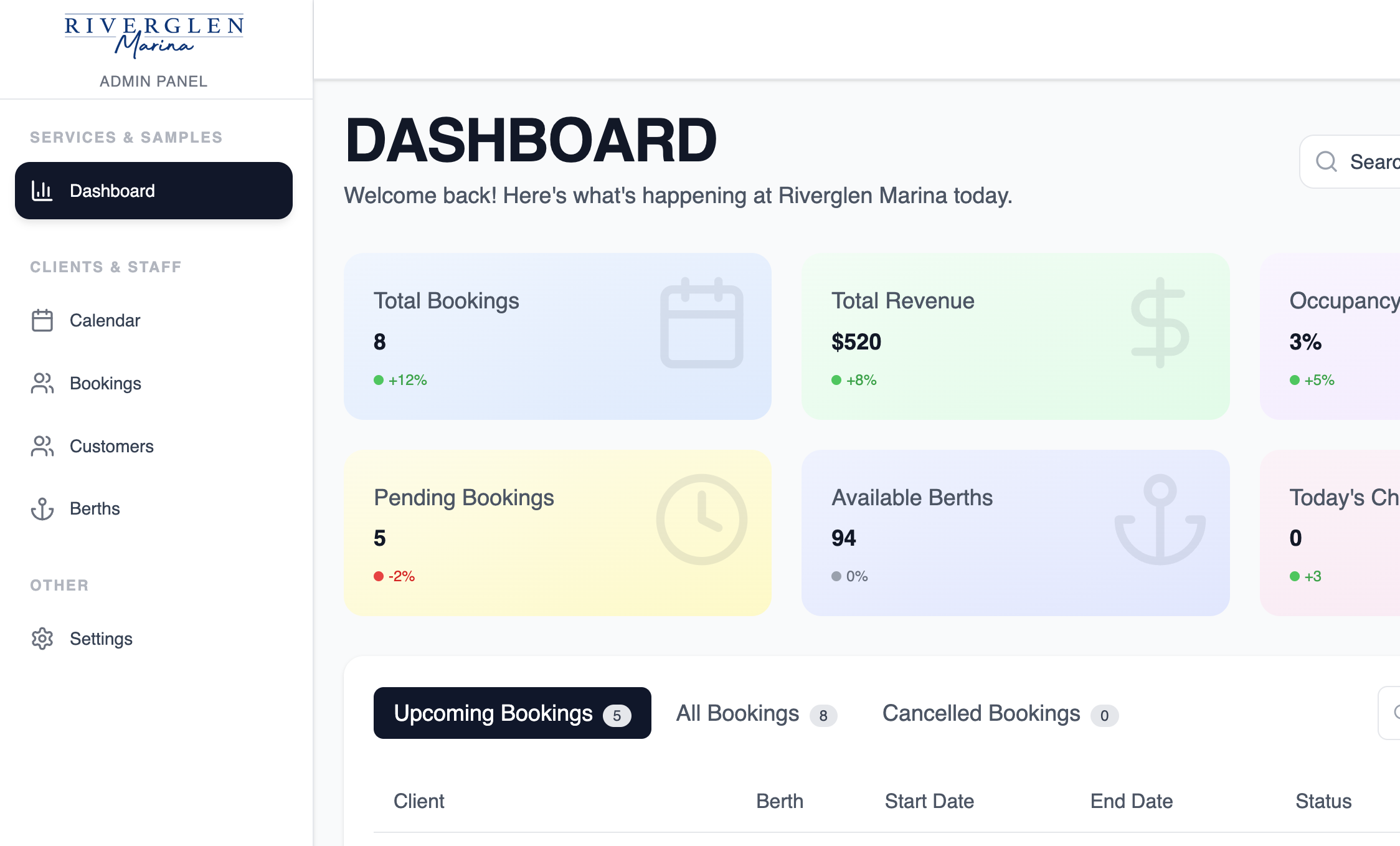
Task: Switch to the Cancelled Bookings tab
Action: (x=1000, y=713)
